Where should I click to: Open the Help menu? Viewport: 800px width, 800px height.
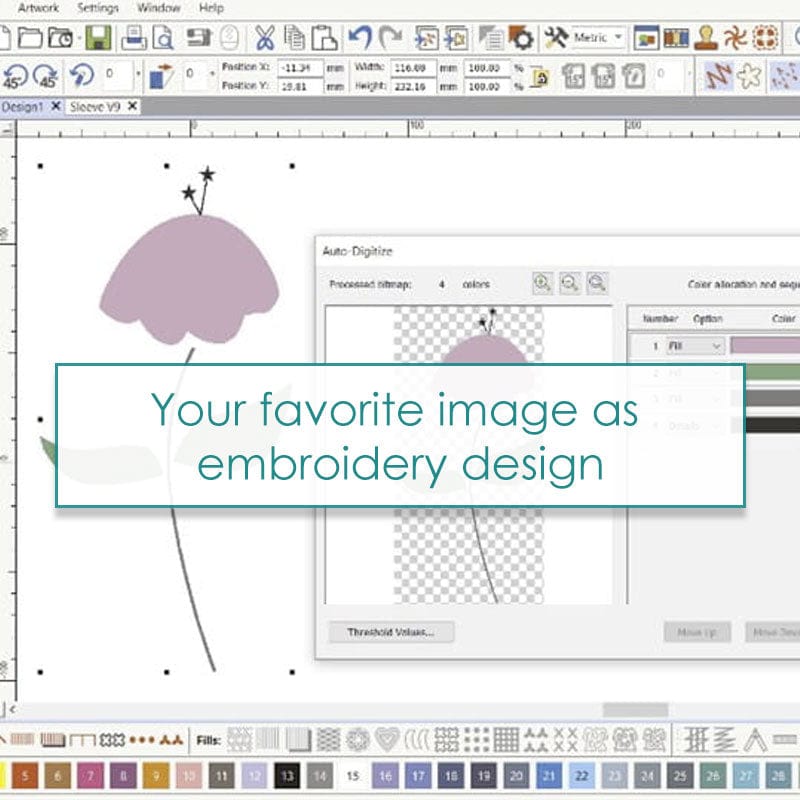(211, 7)
